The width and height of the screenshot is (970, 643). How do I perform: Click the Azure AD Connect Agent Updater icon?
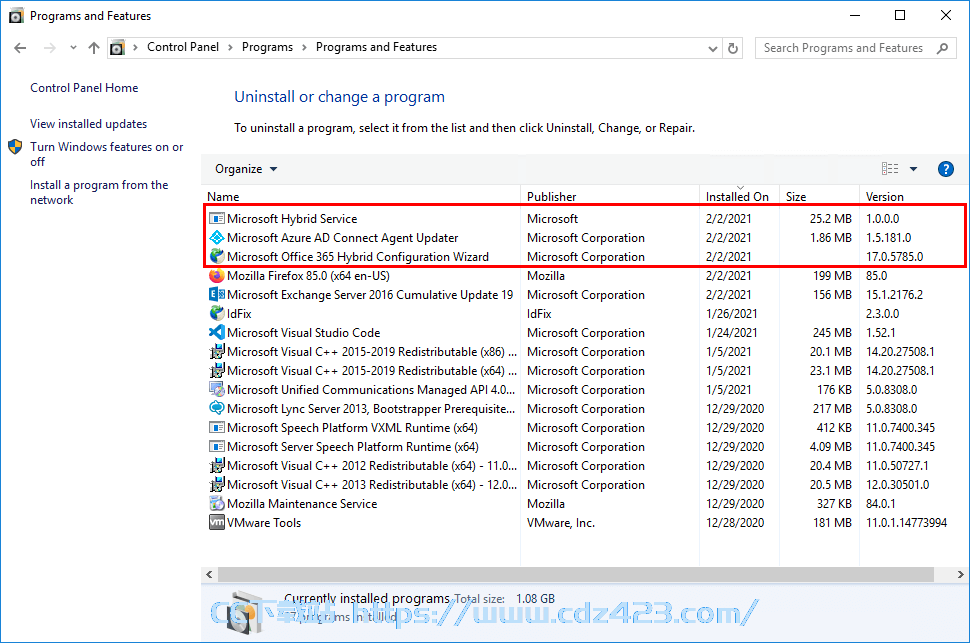pos(217,238)
